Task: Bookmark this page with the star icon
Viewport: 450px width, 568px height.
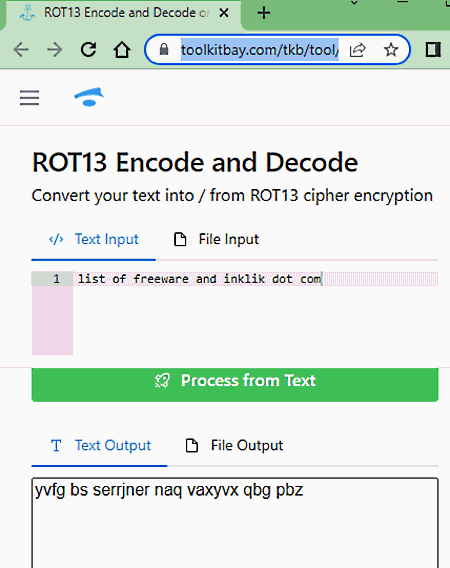Action: [391, 50]
